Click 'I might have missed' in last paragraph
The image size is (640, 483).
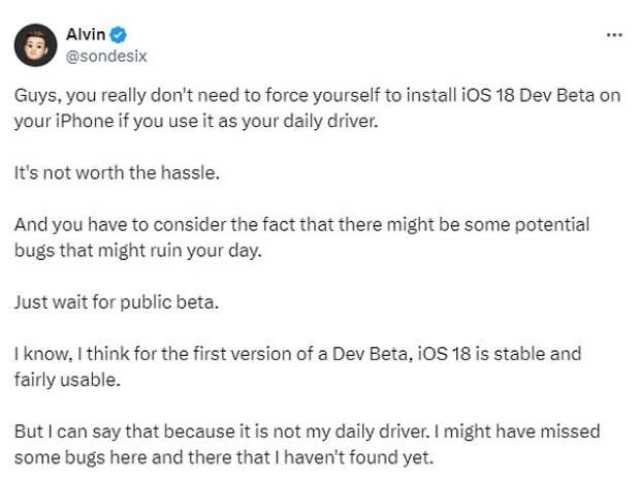[x=517, y=432]
